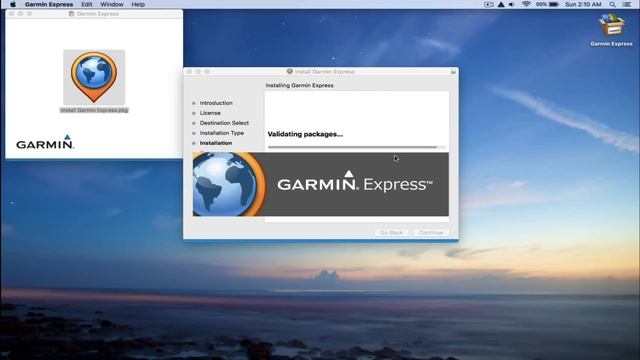The width and height of the screenshot is (640, 360).
Task: Click the License step in installer
Action: [x=210, y=113]
